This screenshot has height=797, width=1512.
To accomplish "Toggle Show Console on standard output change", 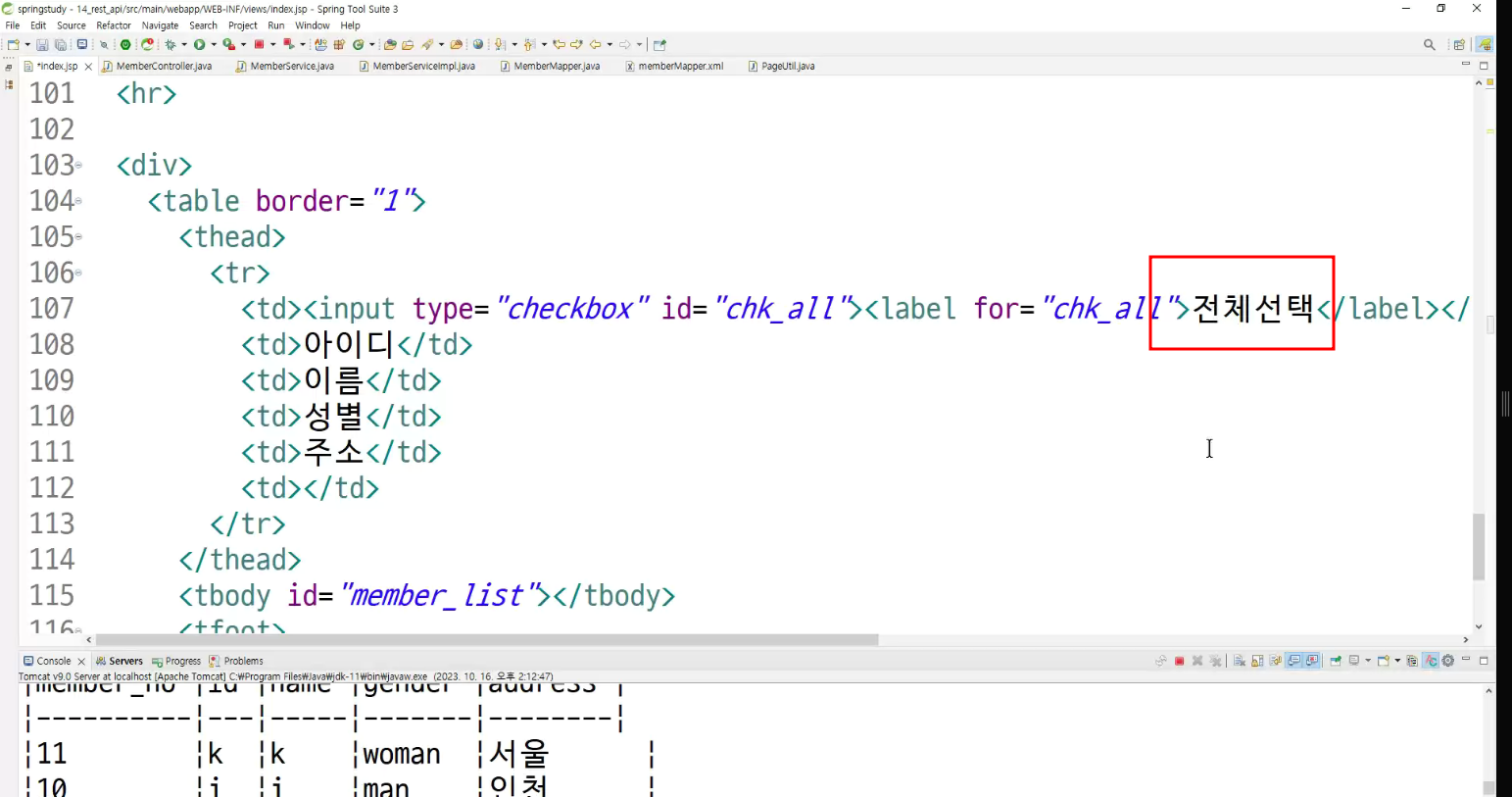I will pyautogui.click(x=1293, y=662).
